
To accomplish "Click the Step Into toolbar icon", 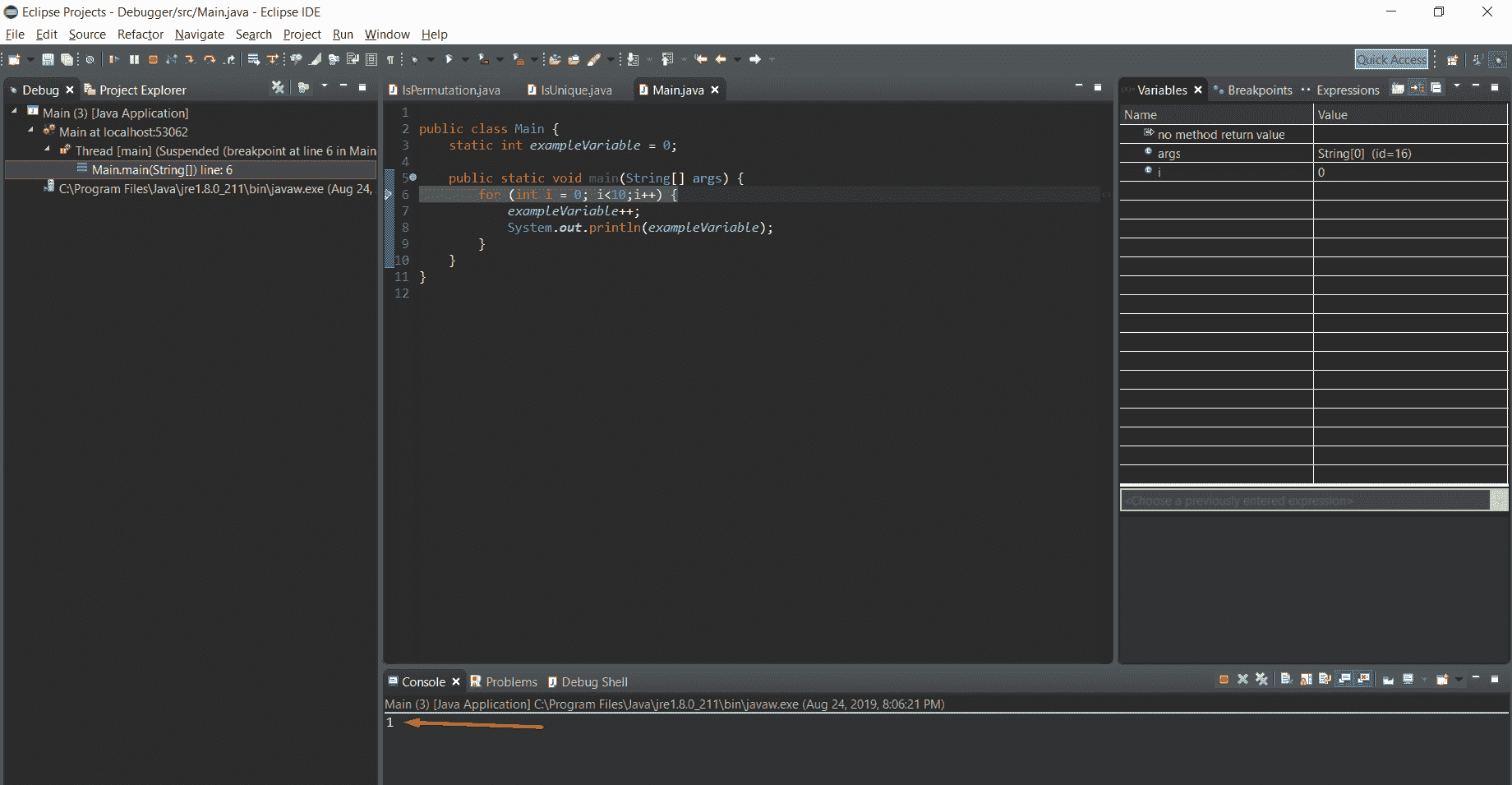I will (x=190, y=59).
